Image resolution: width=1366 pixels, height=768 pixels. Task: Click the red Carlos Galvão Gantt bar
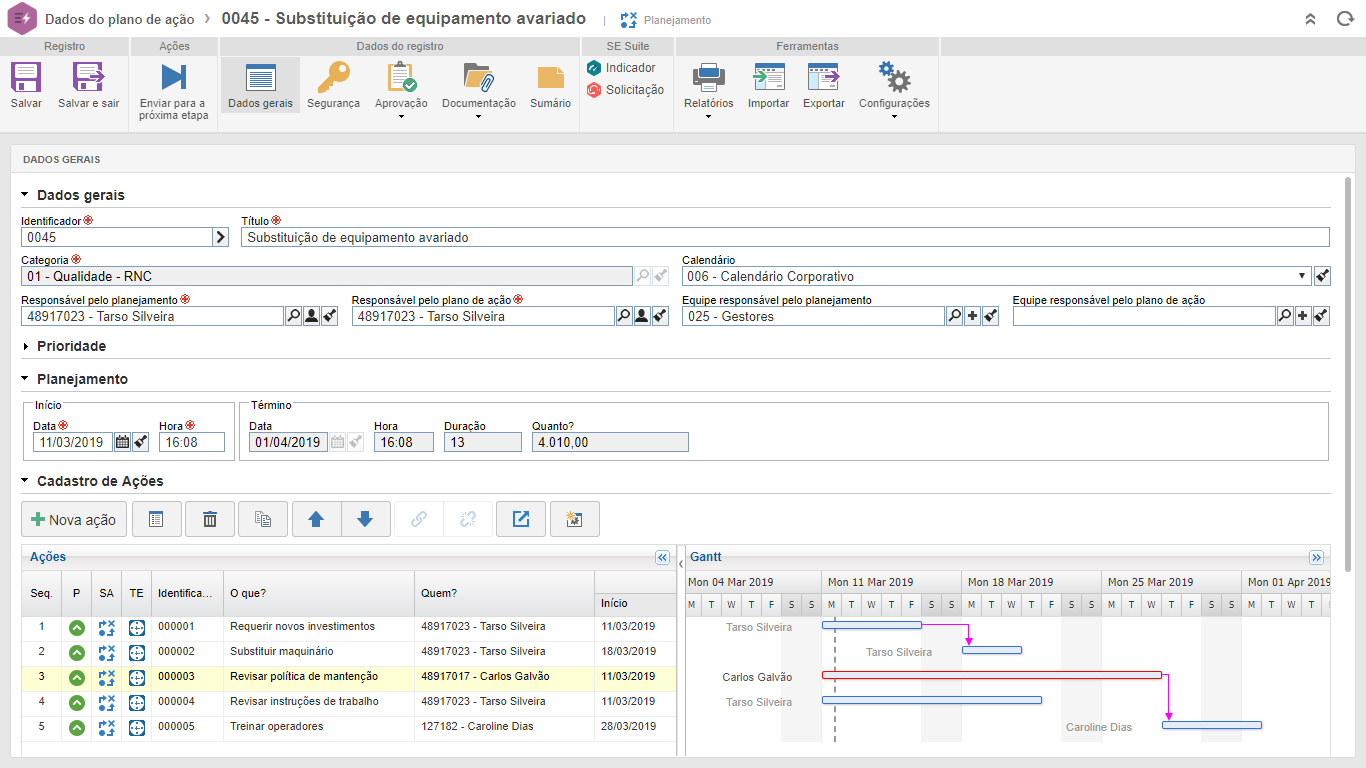pyautogui.click(x=990, y=675)
